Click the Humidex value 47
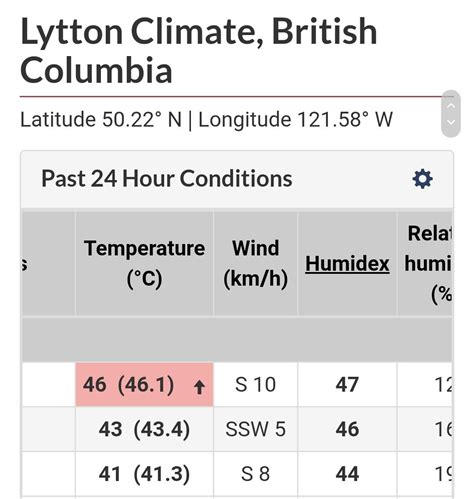The image size is (474, 499). click(347, 384)
